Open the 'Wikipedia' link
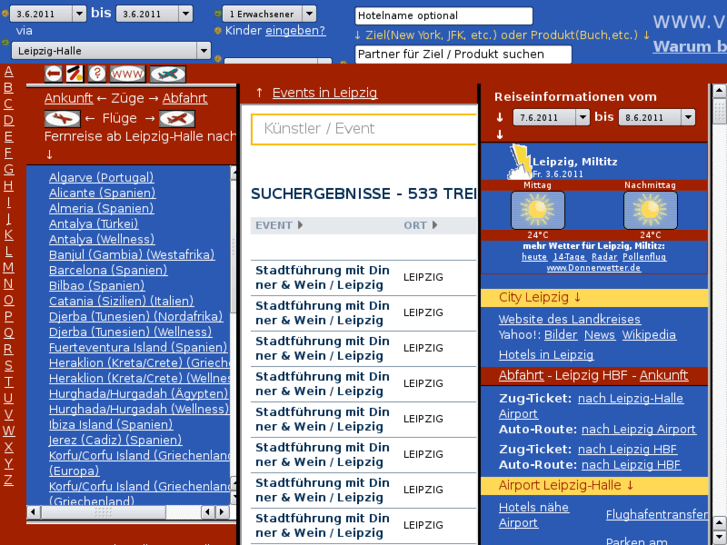The height and width of the screenshot is (545, 727). click(649, 335)
